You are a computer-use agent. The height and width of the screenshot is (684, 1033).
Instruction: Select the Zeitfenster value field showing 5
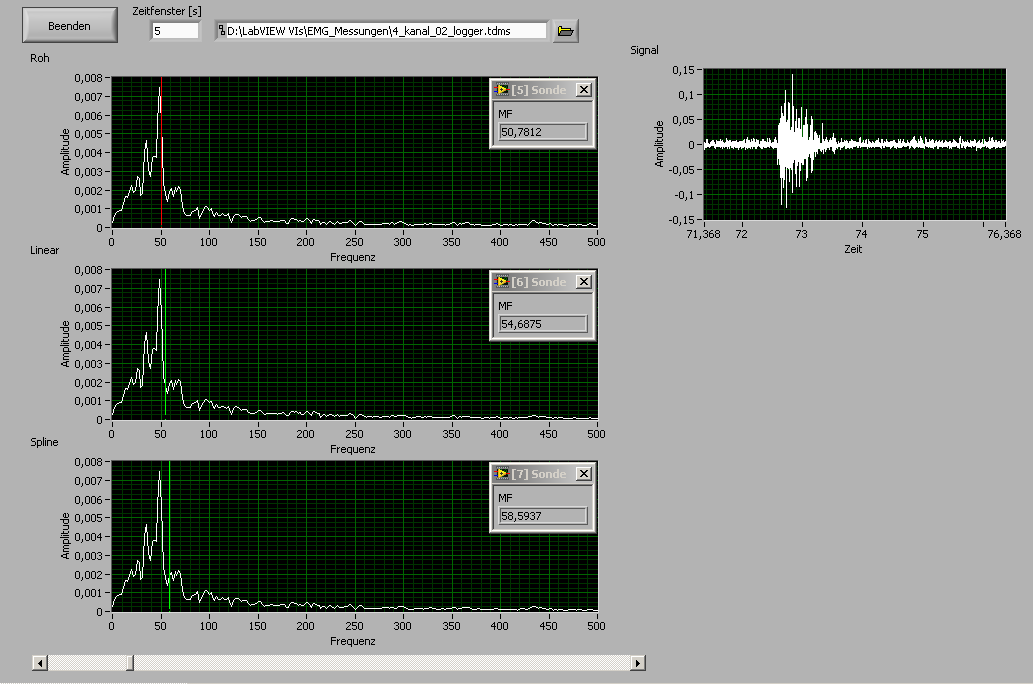coord(175,31)
